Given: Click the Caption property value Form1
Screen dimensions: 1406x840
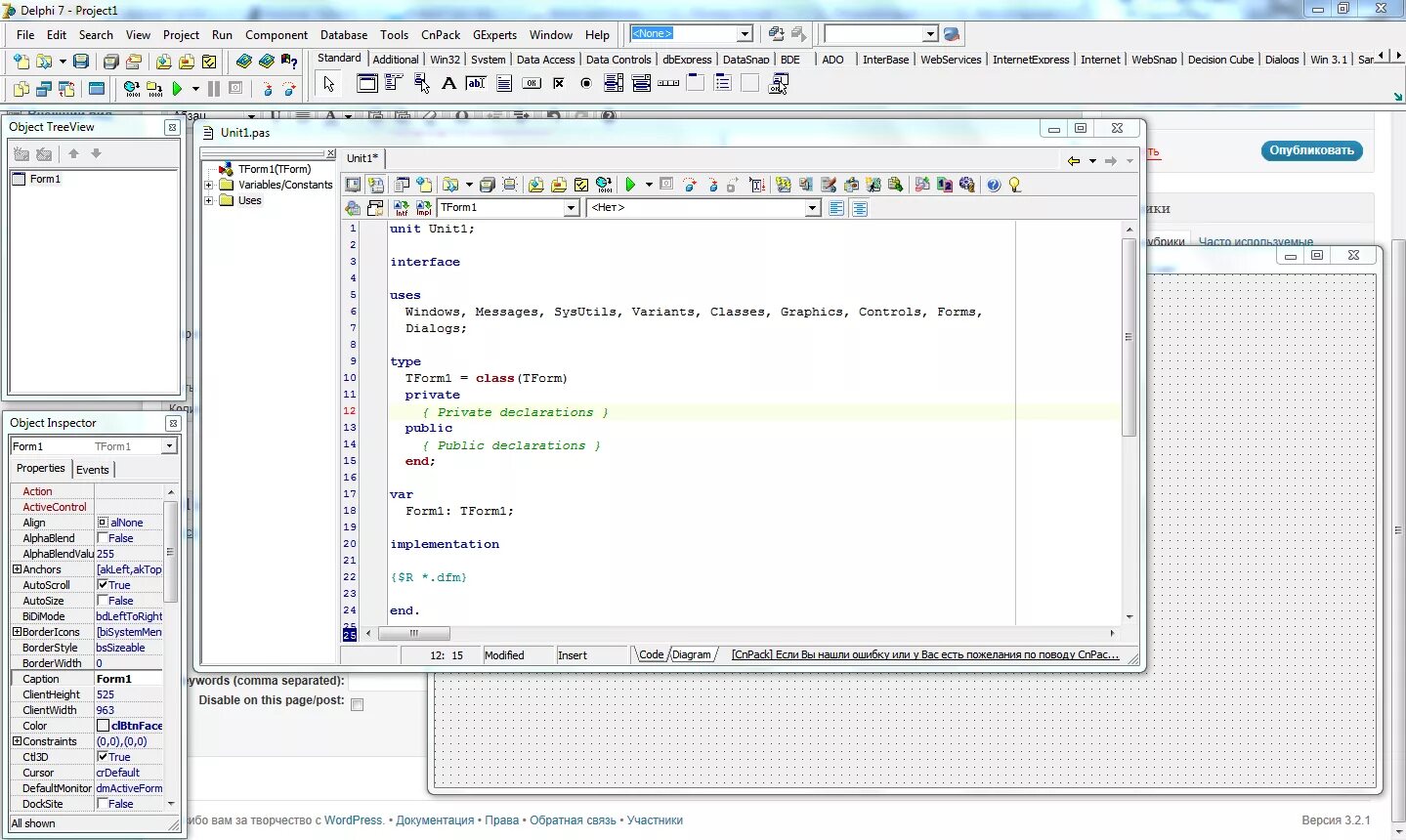Looking at the screenshot, I should (x=128, y=679).
